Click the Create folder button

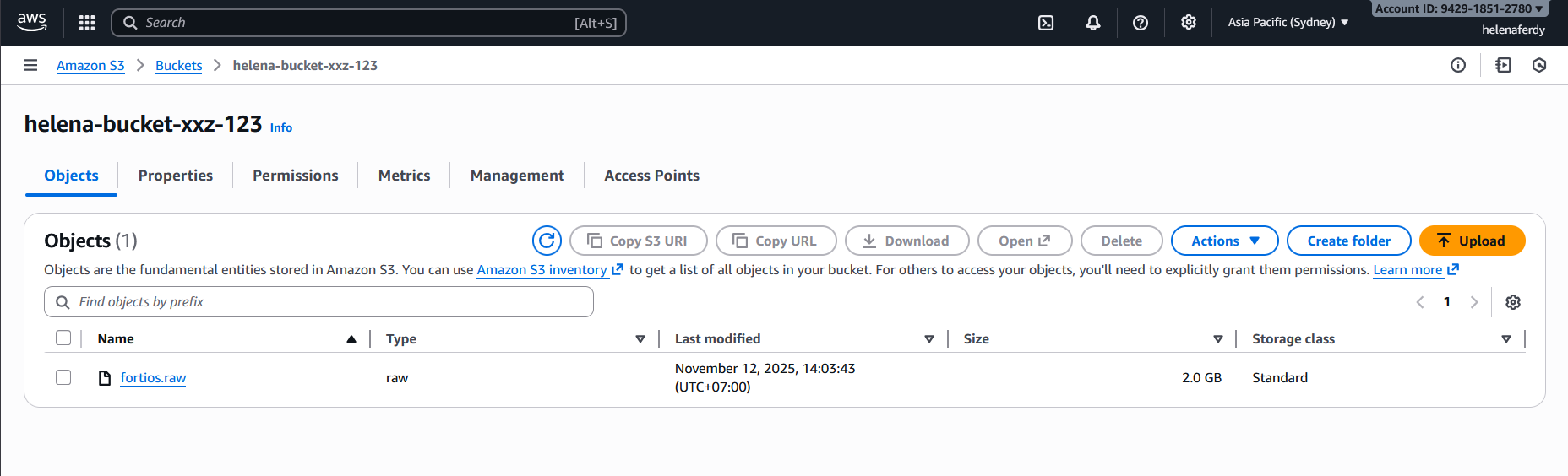[1348, 241]
